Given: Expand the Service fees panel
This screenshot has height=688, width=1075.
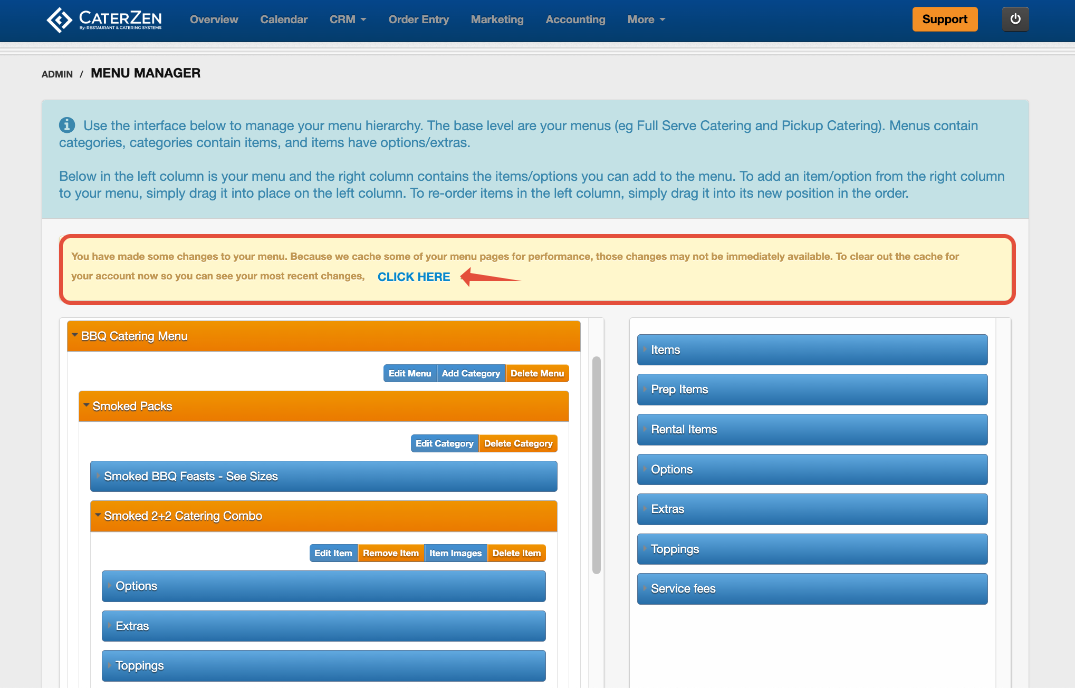Looking at the screenshot, I should (812, 589).
